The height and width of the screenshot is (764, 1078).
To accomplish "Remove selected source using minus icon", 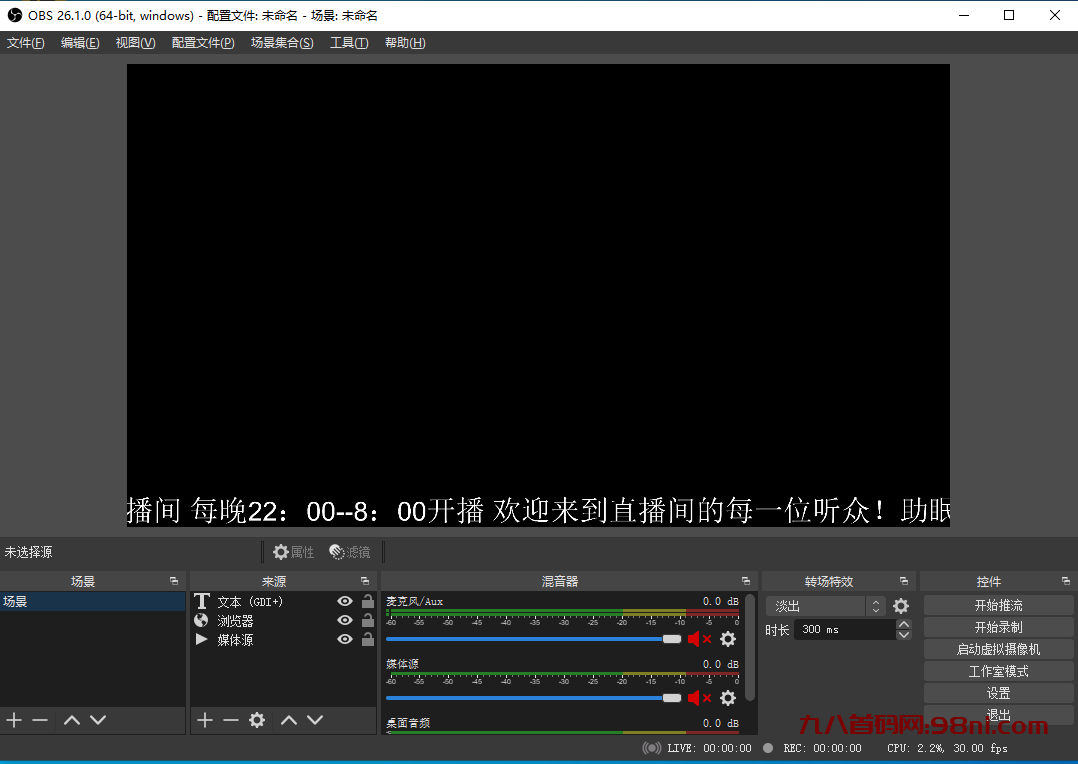I will click(231, 719).
